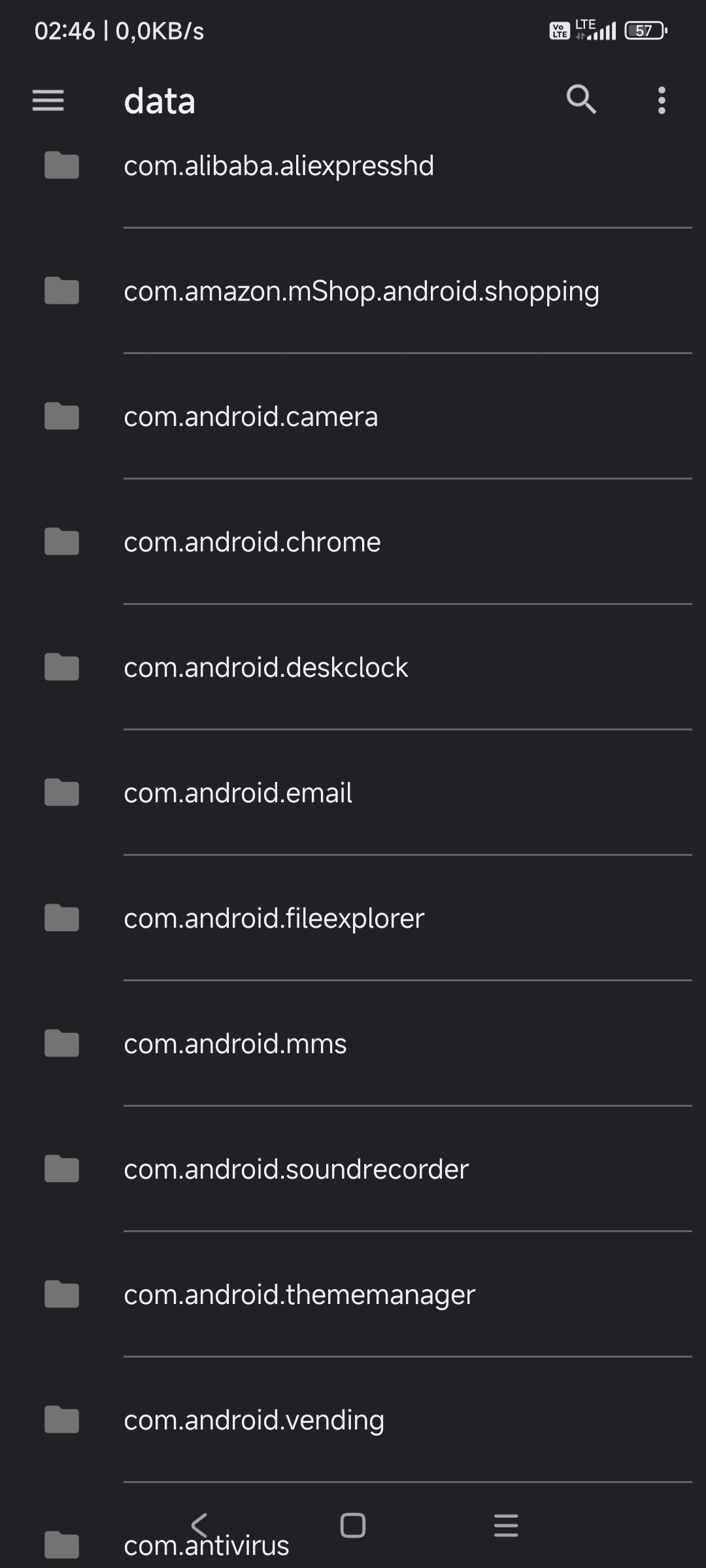The height and width of the screenshot is (1568, 706).
Task: Tap the folder icon beside com.android.camera
Action: [61, 416]
